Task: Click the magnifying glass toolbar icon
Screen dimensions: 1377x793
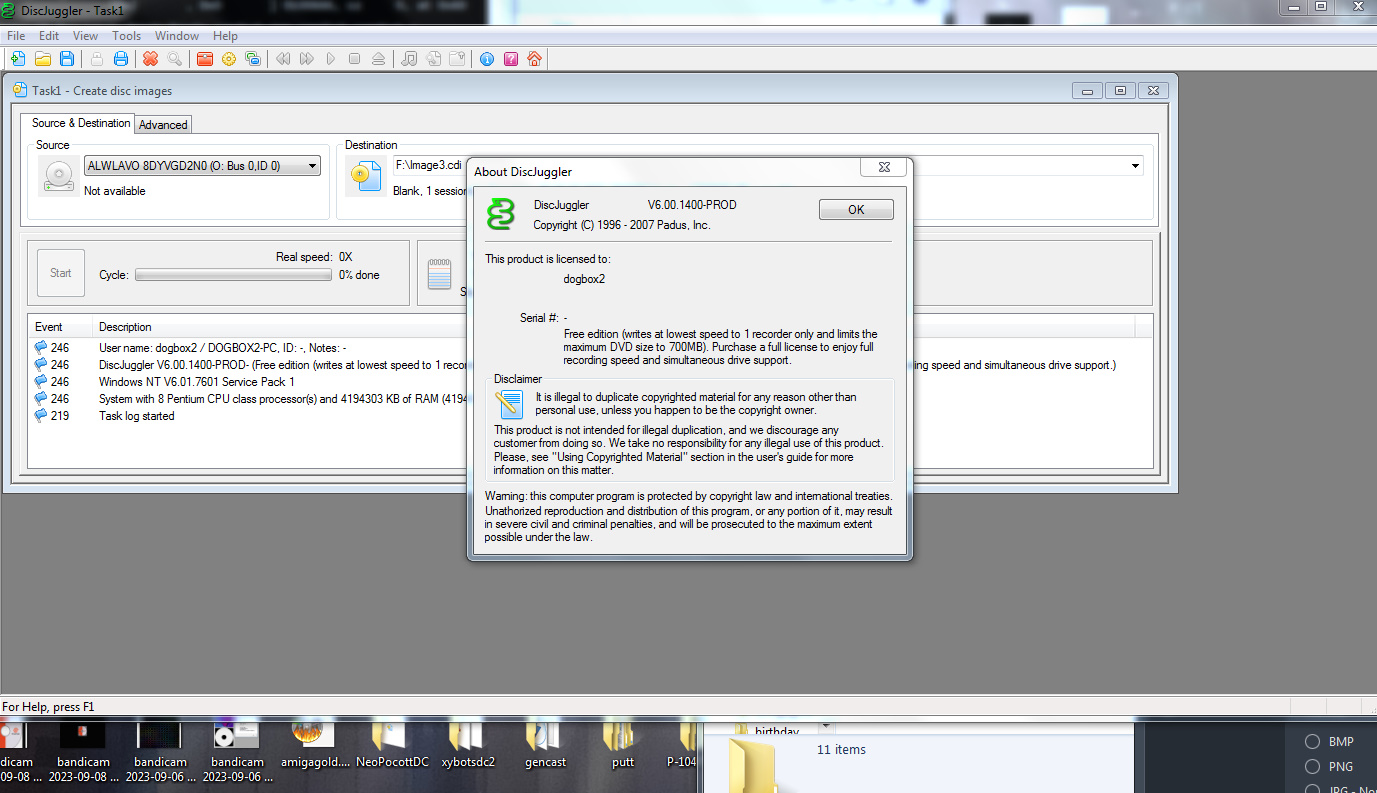Action: coord(174,59)
